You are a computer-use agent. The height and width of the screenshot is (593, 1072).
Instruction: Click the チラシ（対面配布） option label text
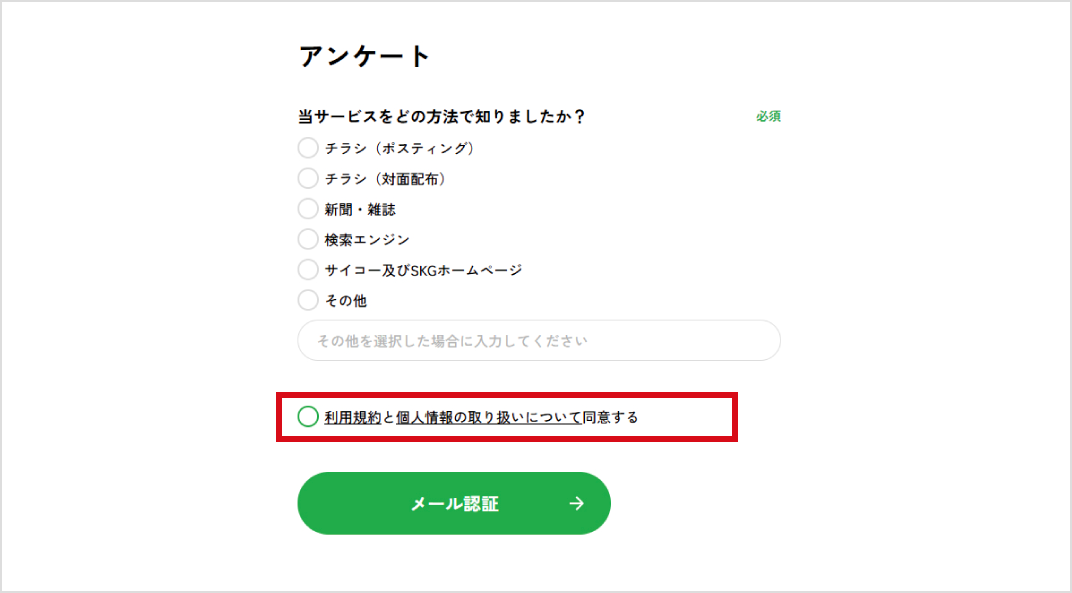(x=385, y=179)
